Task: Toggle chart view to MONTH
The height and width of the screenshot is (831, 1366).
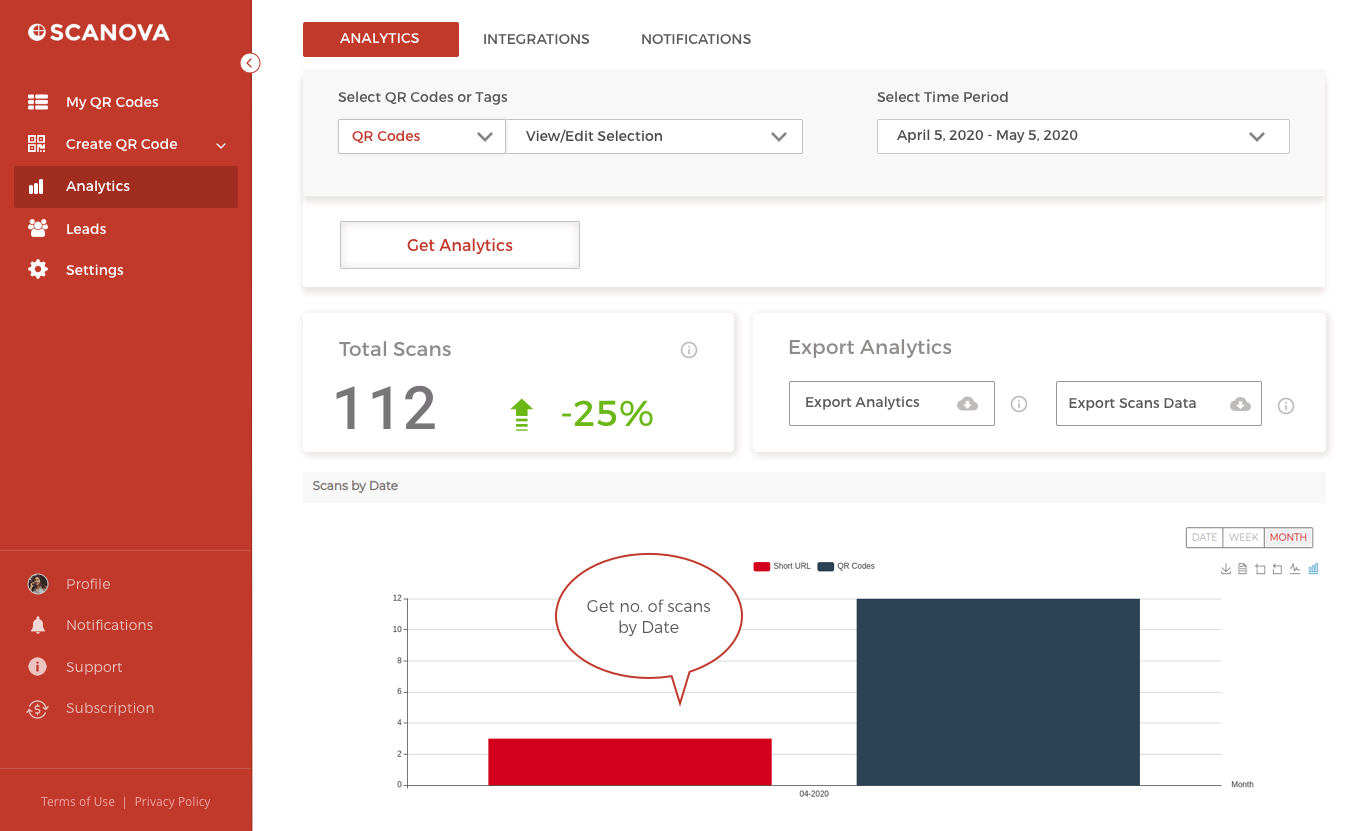Action: point(1288,537)
